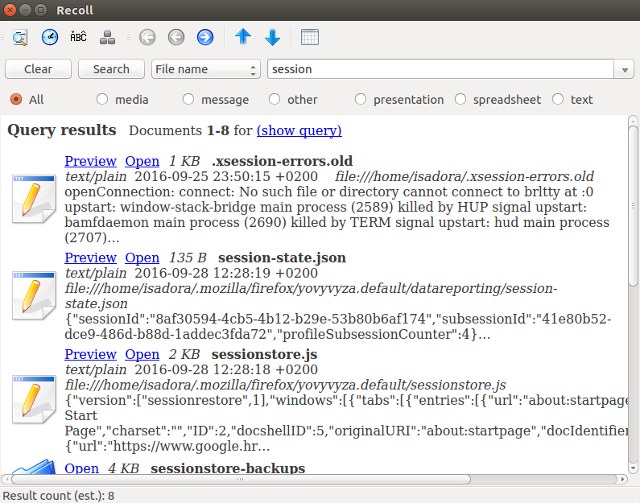The image size is (640, 503).
Task: Click the session-state.json file icon
Action: (x=33, y=295)
